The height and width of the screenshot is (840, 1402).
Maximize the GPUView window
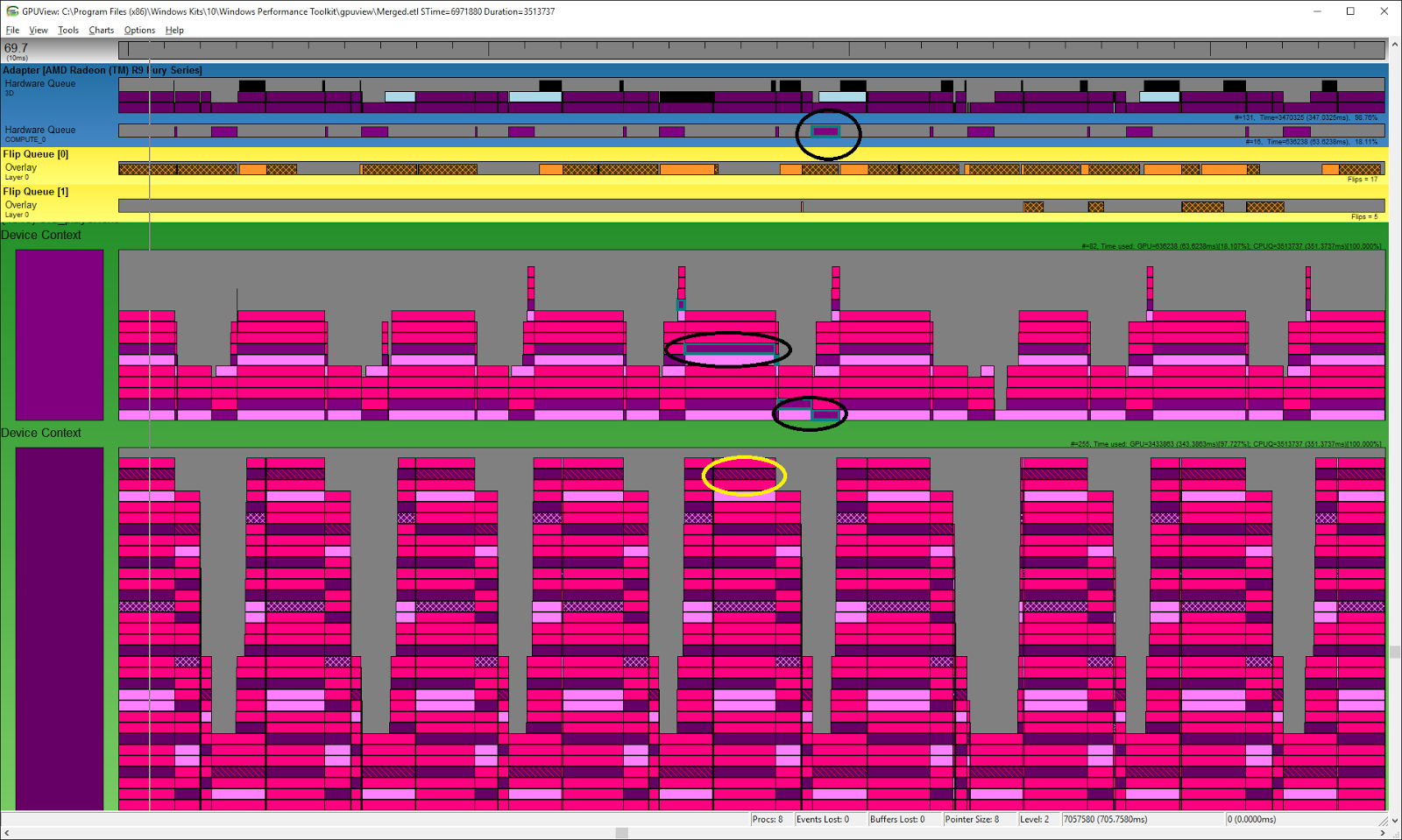click(1350, 11)
